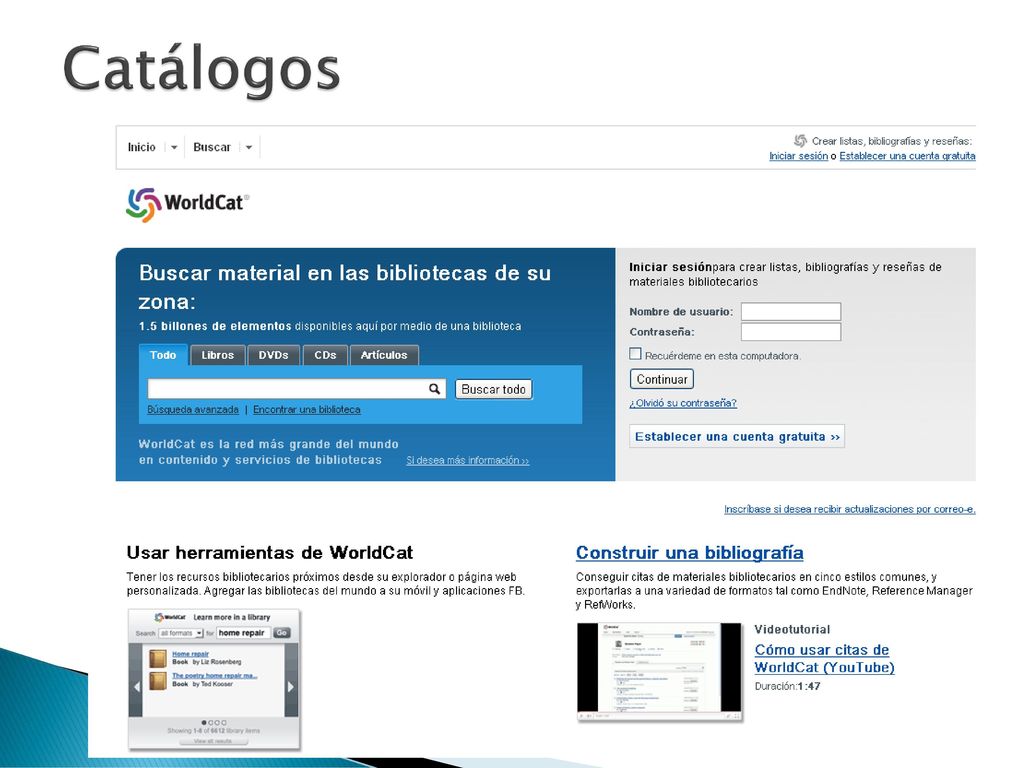The height and width of the screenshot is (768, 1024).
Task: Click the magnifier icon in search box
Action: pos(434,389)
